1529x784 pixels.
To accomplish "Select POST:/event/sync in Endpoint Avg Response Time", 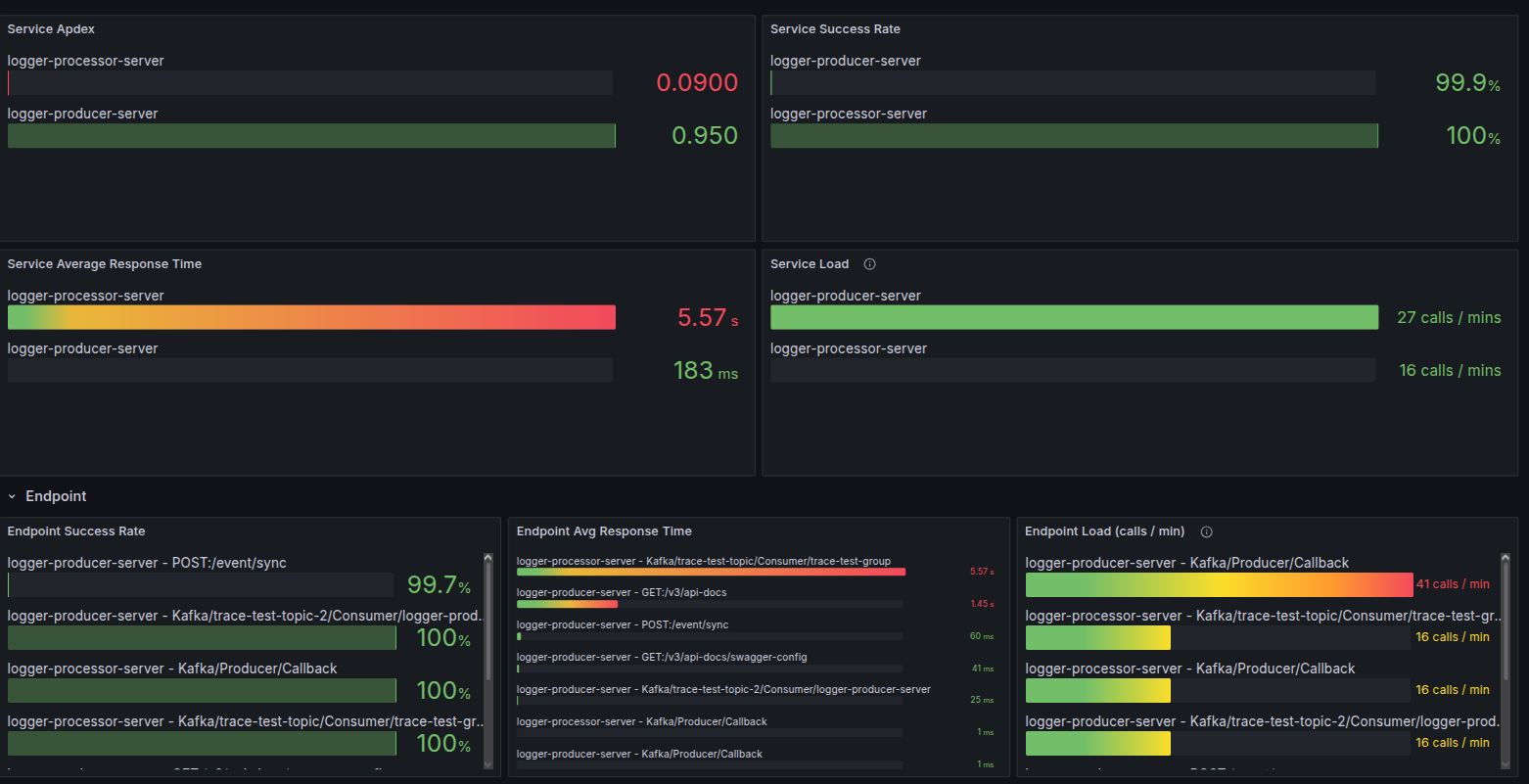I will 623,624.
